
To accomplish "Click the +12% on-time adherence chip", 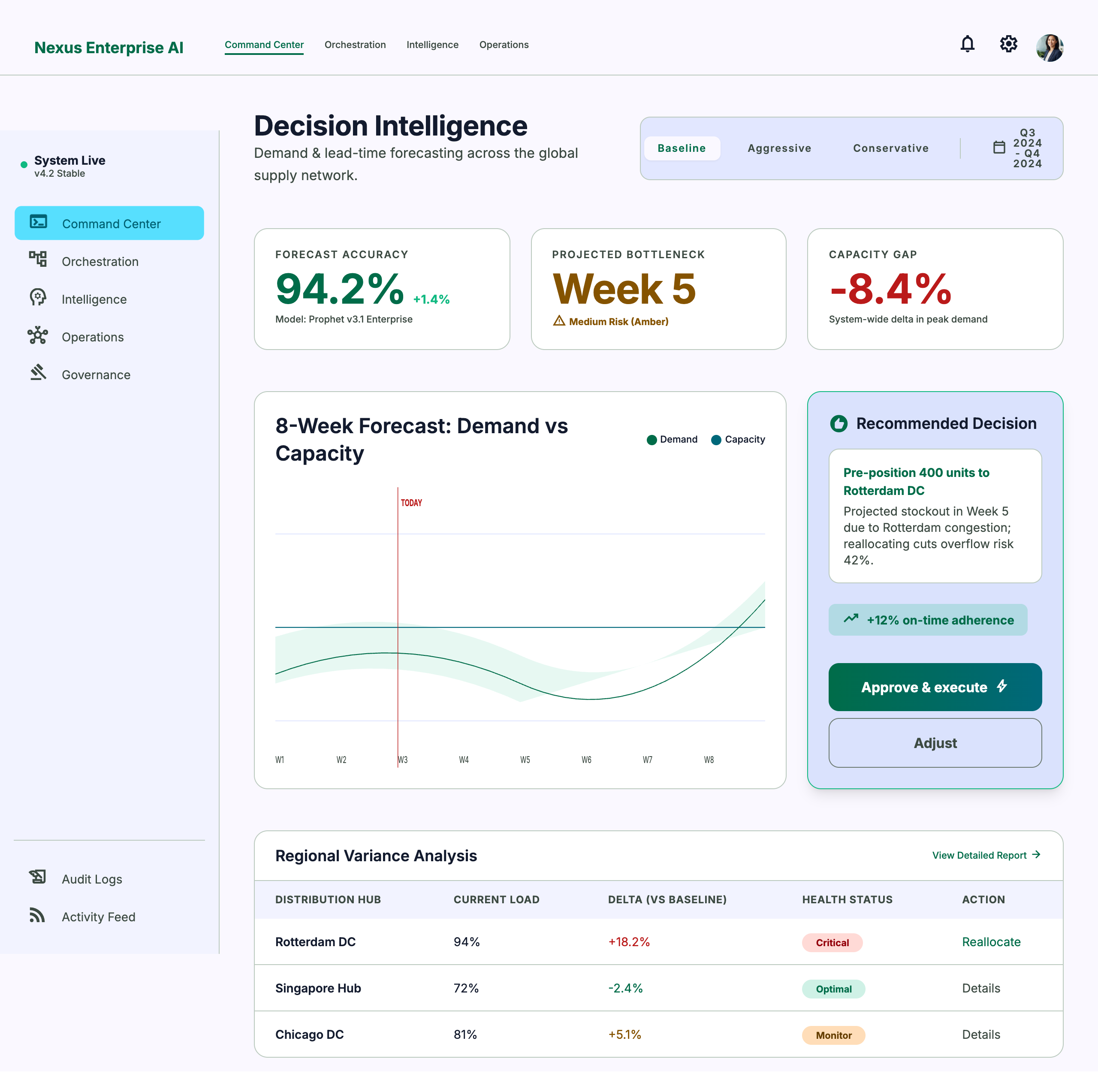I will pyautogui.click(x=927, y=620).
